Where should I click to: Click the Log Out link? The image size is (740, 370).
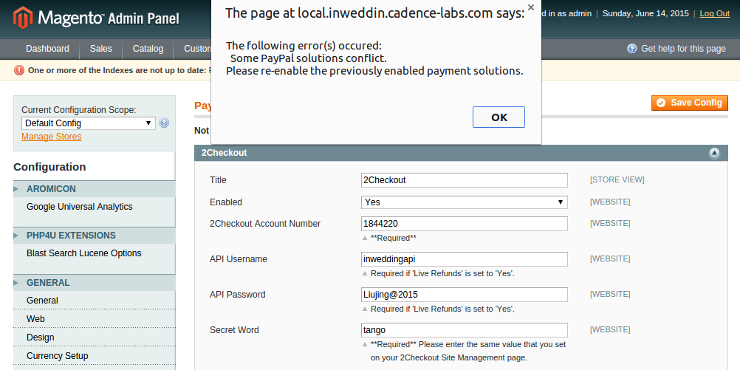(x=715, y=13)
